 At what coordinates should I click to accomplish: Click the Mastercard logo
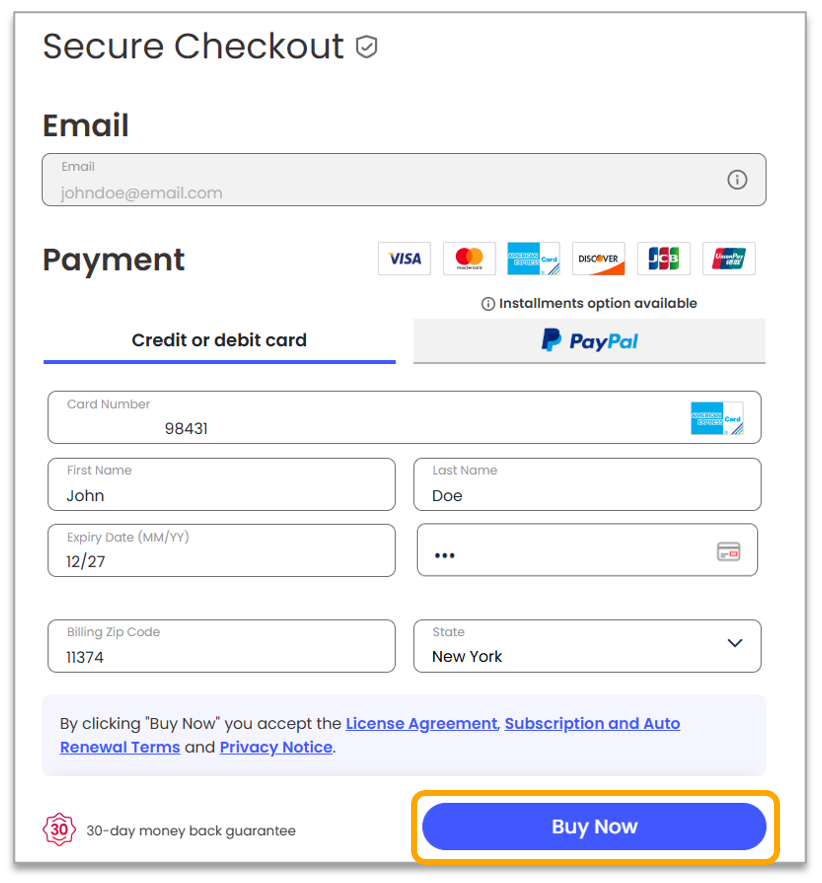pyautogui.click(x=469, y=259)
